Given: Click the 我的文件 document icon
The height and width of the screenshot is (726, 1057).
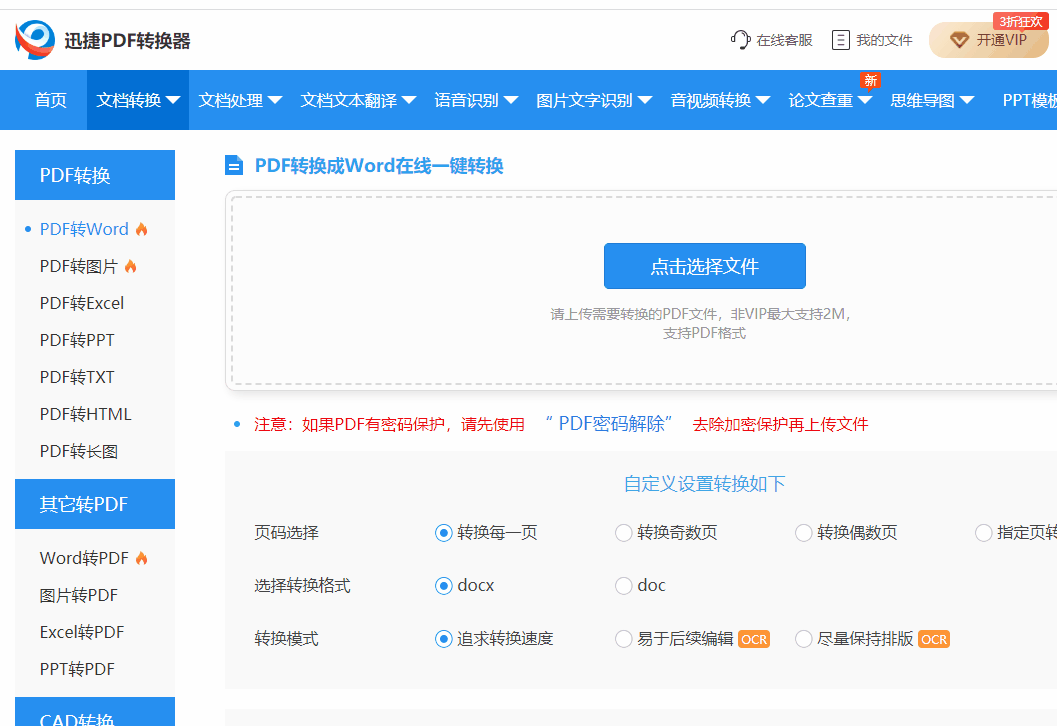Looking at the screenshot, I should [841, 40].
